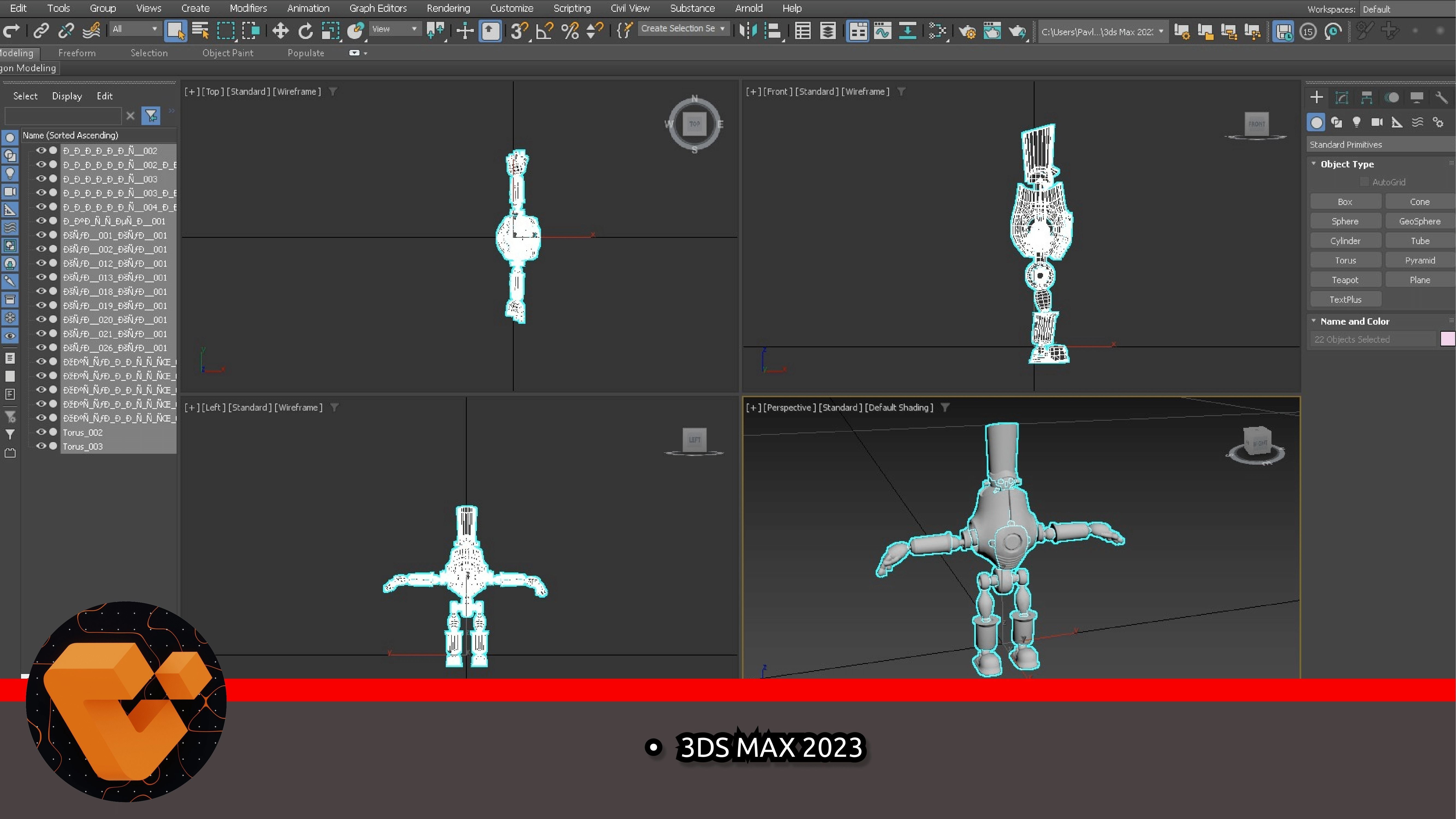Open the Create Selection Set dropdown
The height and width of the screenshot is (819, 1456).
(683, 28)
